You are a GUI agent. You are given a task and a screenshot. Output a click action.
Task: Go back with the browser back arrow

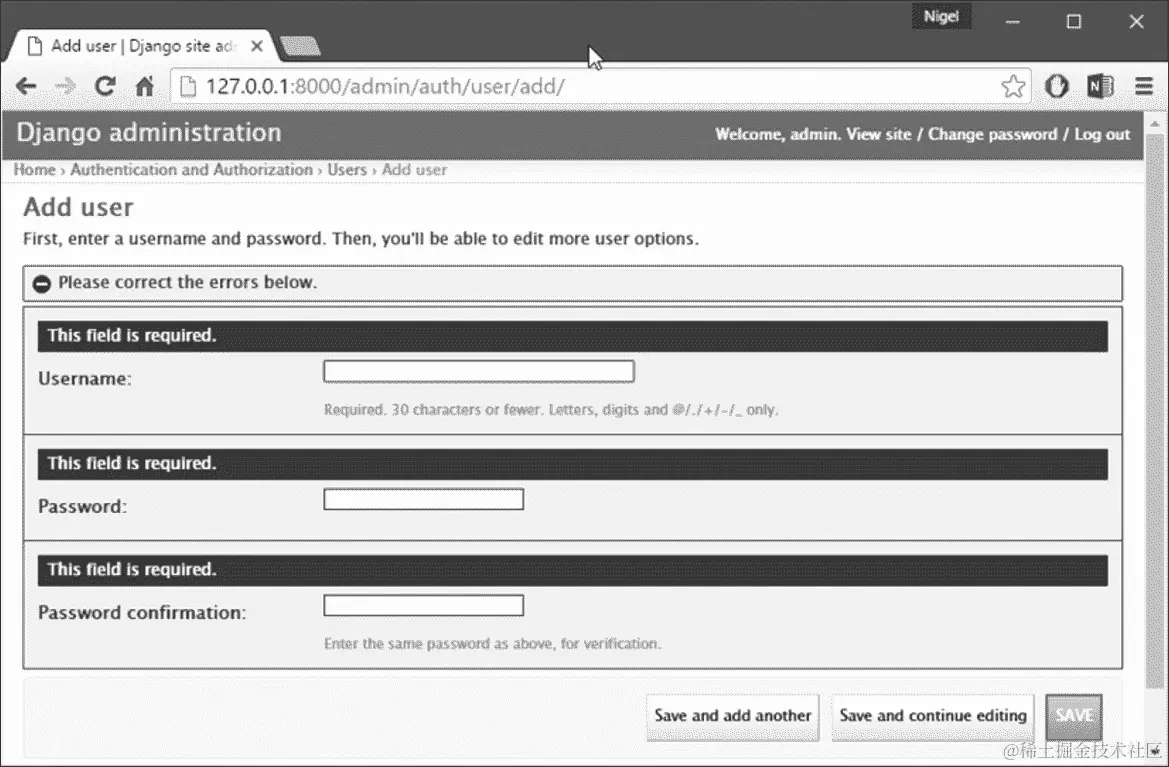pos(26,86)
